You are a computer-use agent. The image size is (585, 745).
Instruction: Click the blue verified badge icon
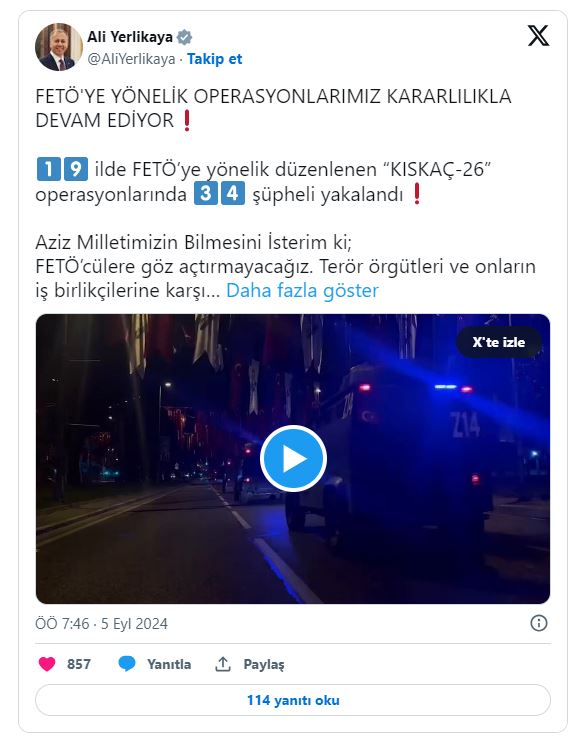184,37
